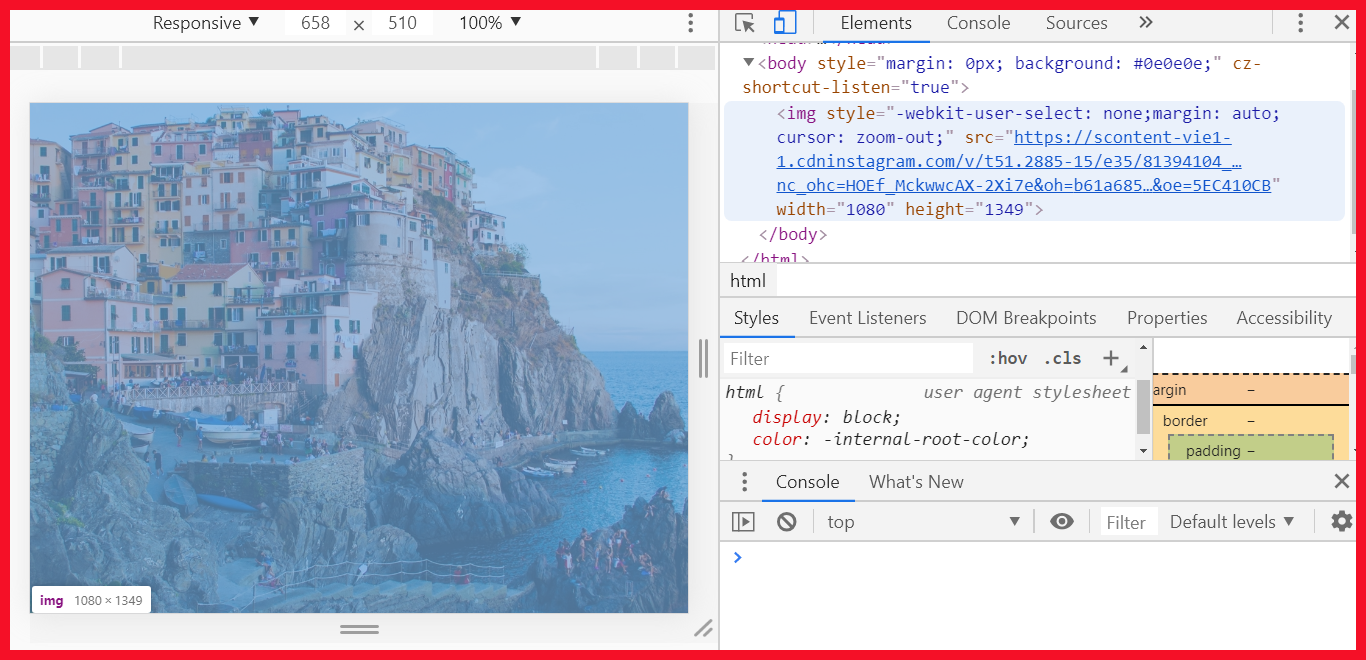Open device toolbar more options menu
The width and height of the screenshot is (1366, 660).
click(690, 23)
